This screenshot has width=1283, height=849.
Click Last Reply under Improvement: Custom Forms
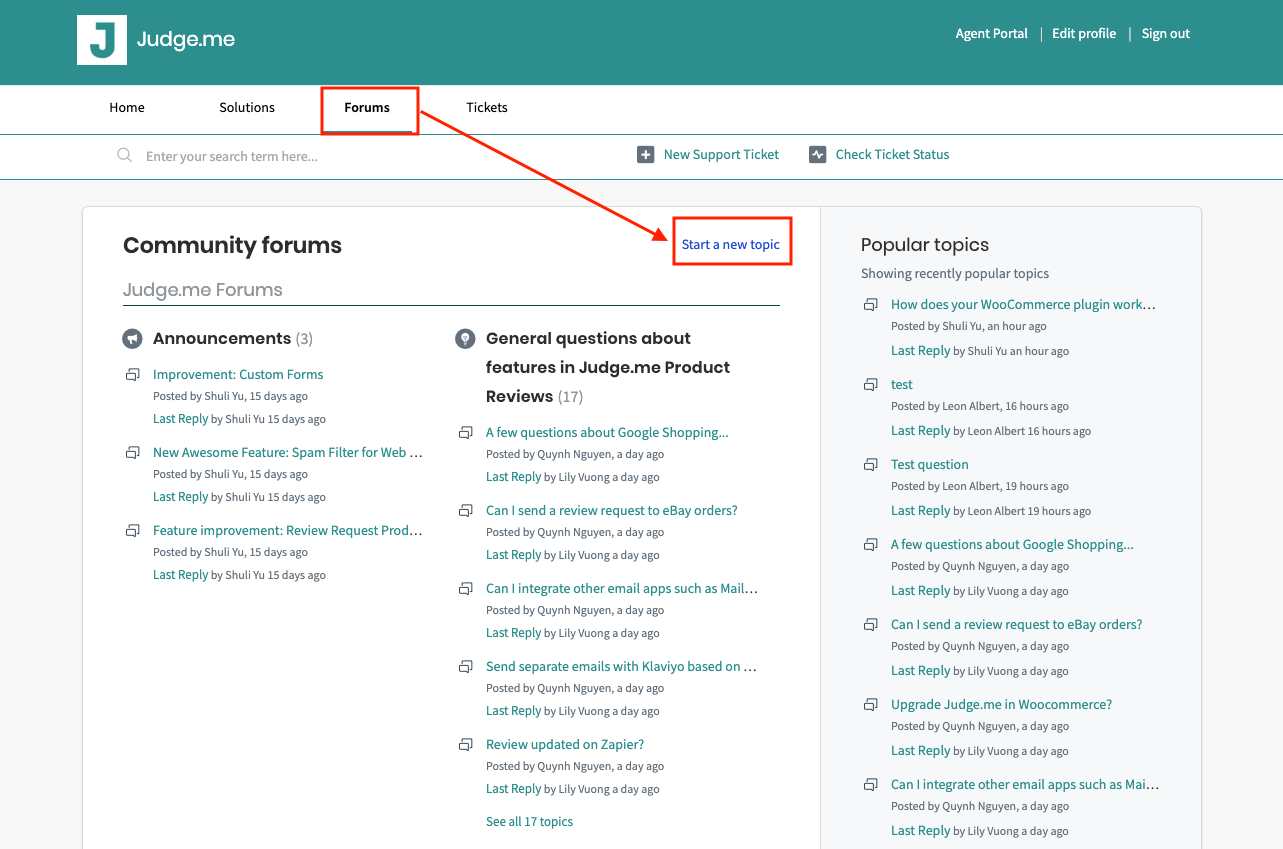click(x=180, y=419)
